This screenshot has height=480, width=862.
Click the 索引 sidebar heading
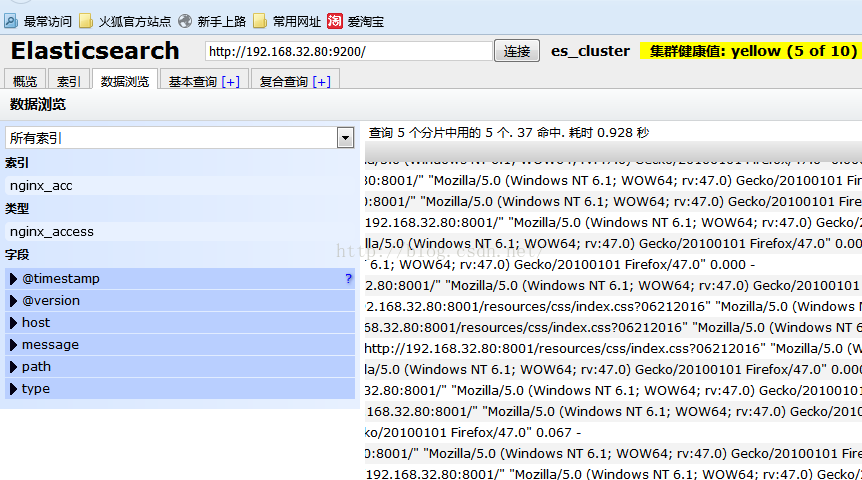[17, 163]
